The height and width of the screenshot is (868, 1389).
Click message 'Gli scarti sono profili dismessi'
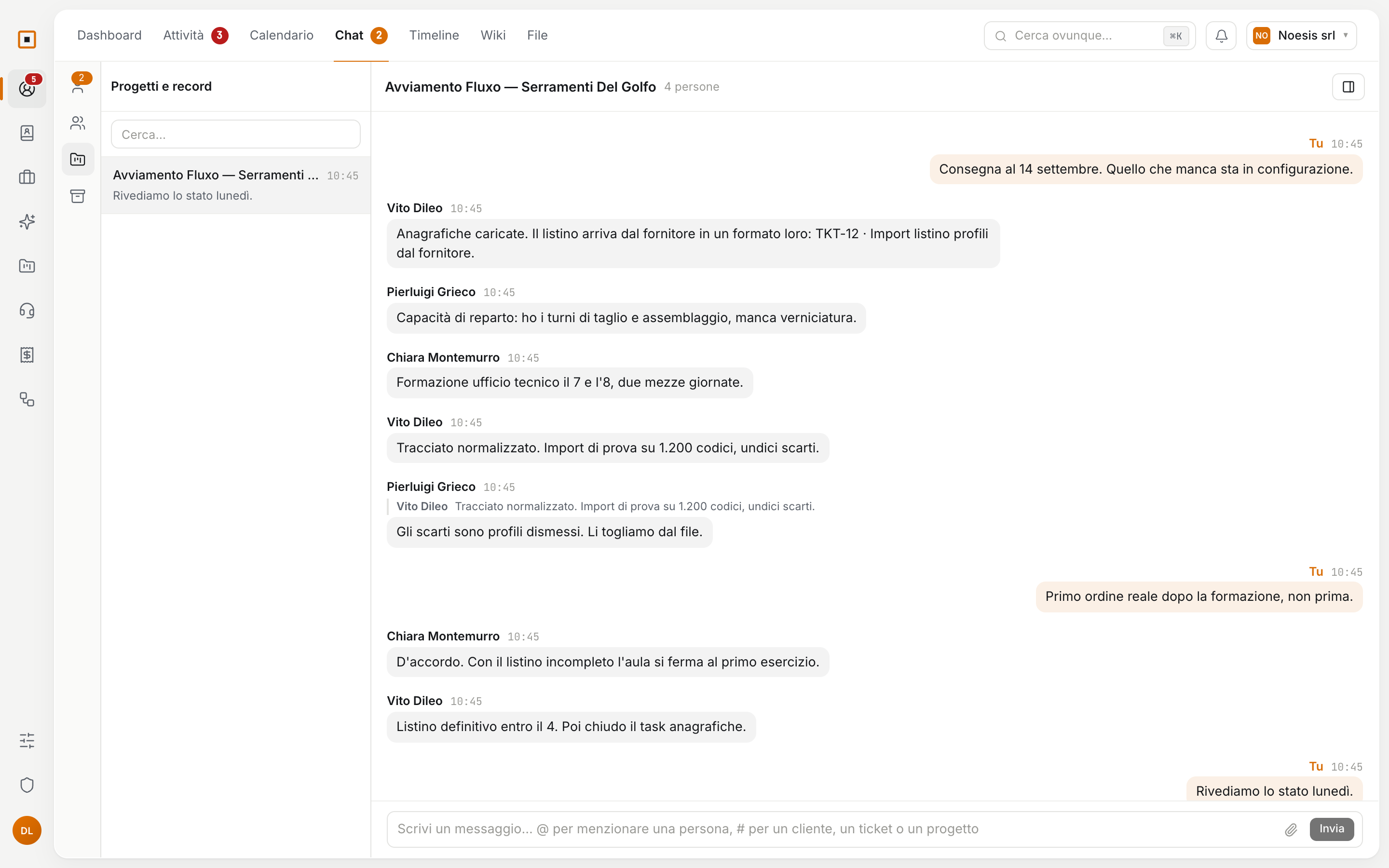[x=549, y=532]
